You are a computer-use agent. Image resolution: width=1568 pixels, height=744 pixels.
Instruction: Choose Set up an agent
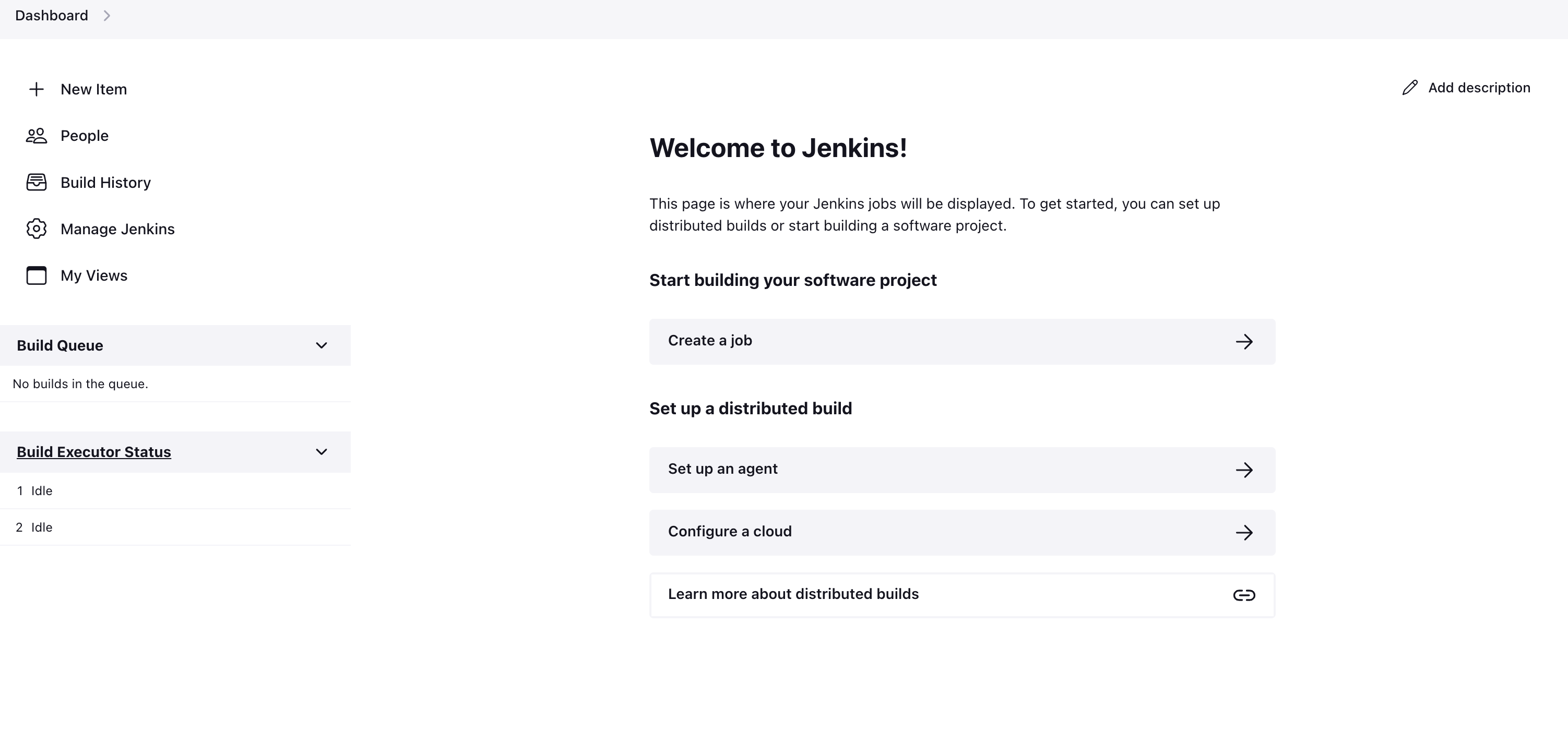962,470
